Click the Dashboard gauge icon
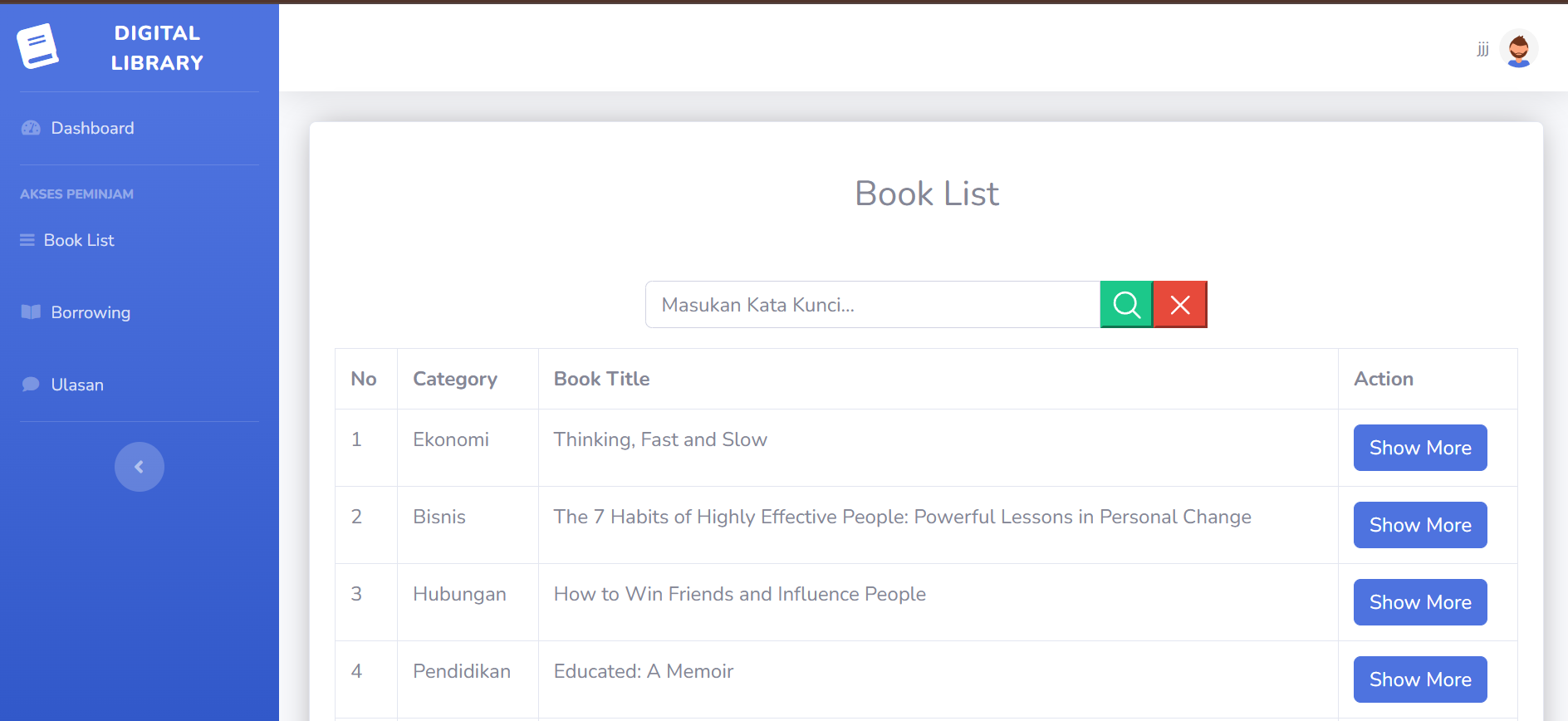Screen dimensions: 1568x721 [x=31, y=128]
